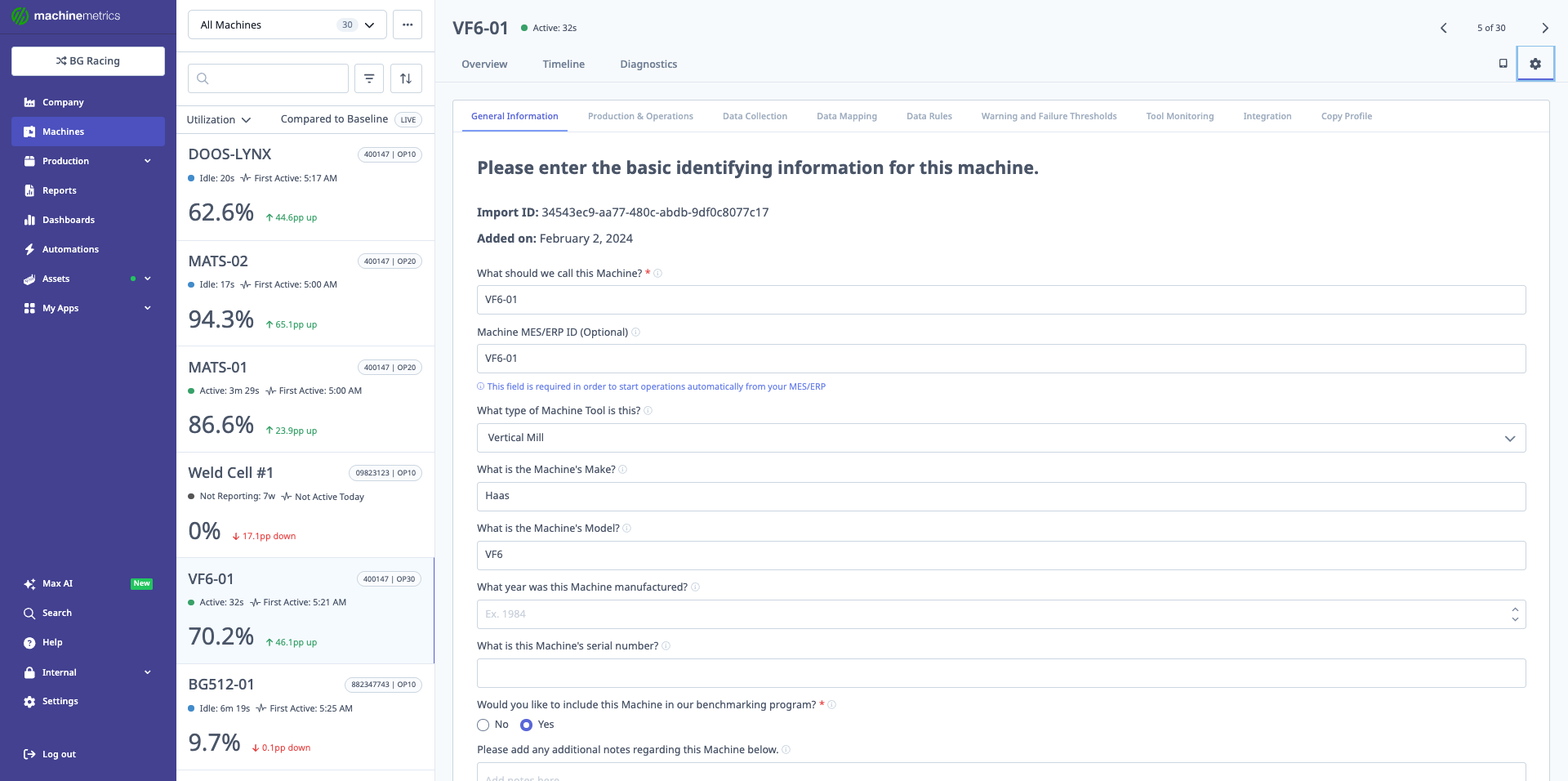Switch to the Data Mapping tab

coord(846,116)
